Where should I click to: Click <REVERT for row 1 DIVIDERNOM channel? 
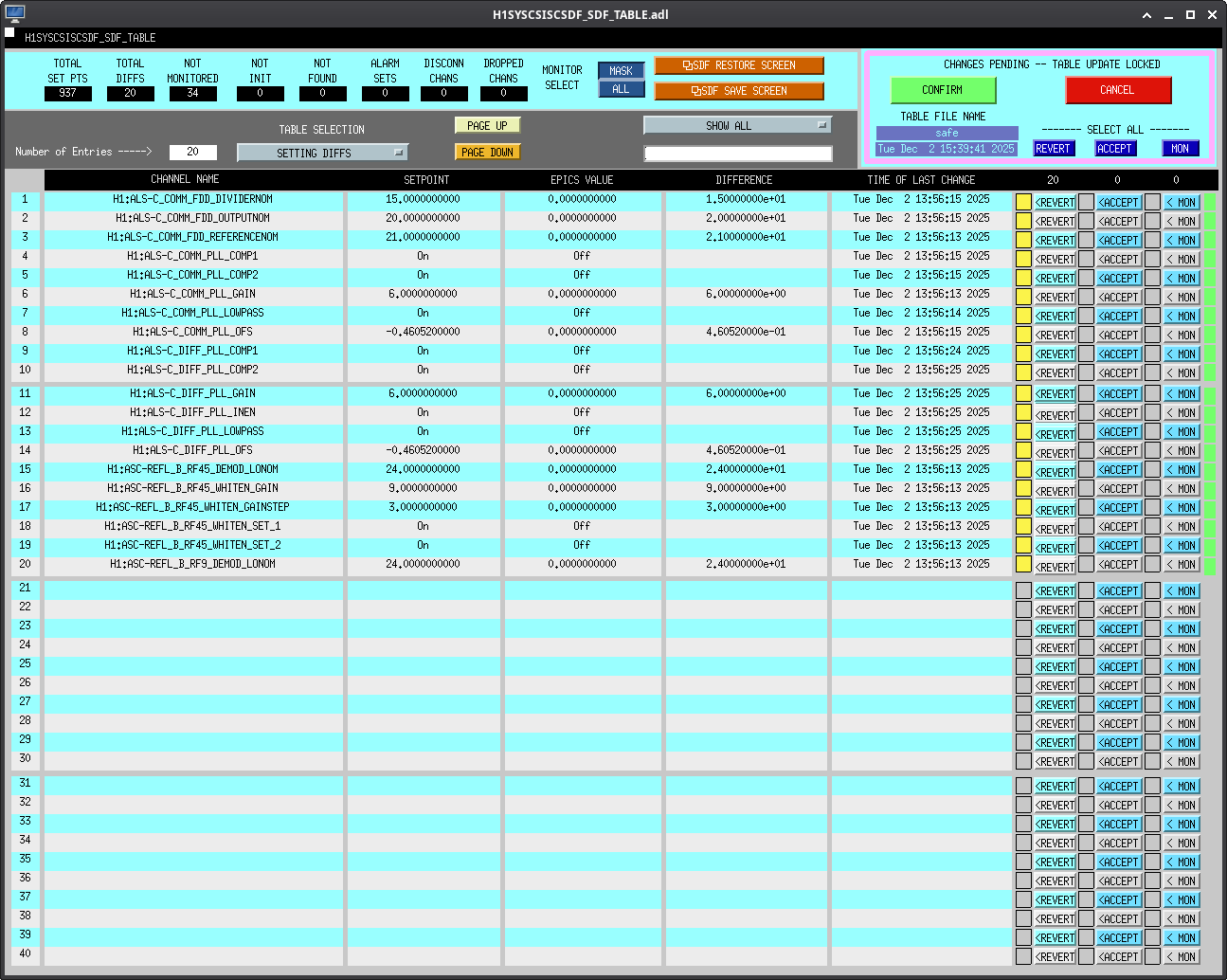1055,203
